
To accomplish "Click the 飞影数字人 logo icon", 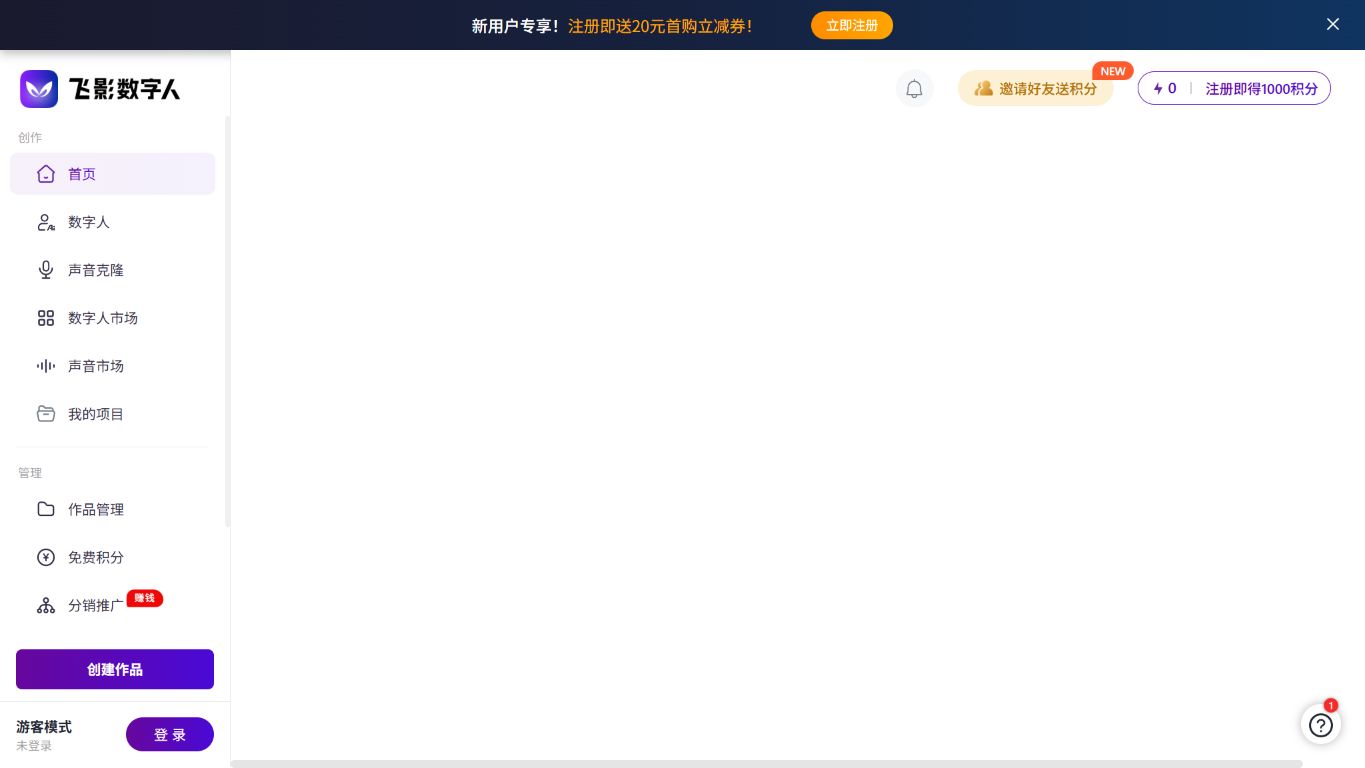I will tap(39, 89).
